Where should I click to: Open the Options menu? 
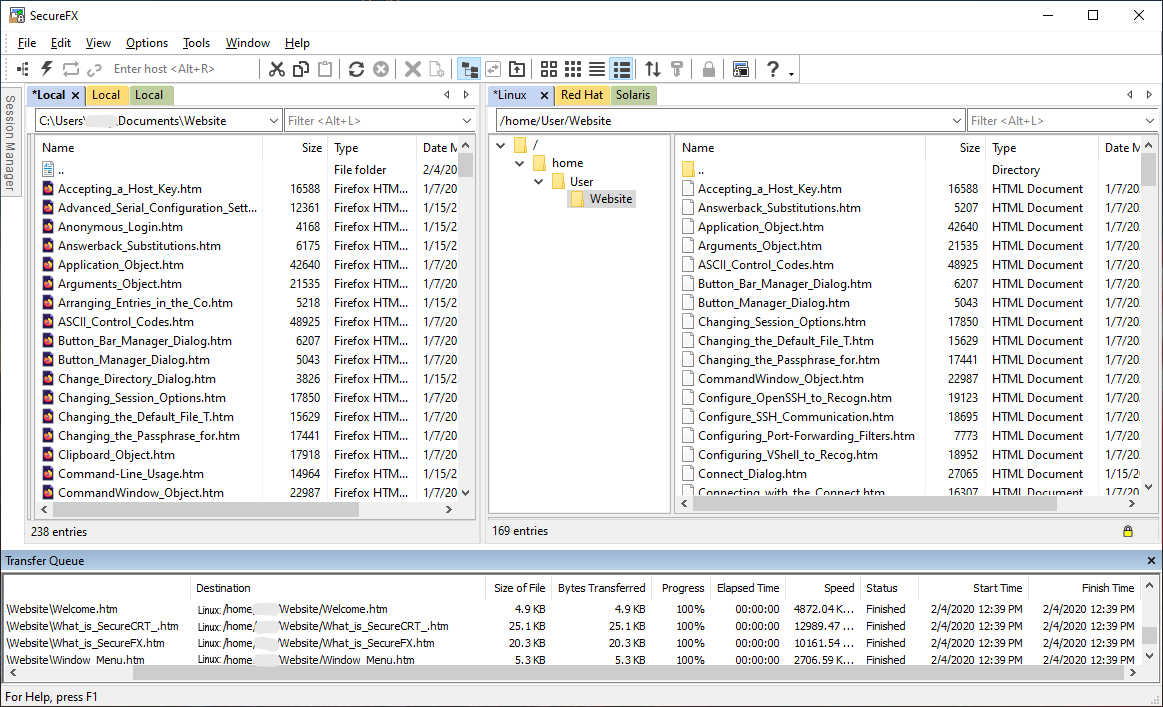click(147, 43)
